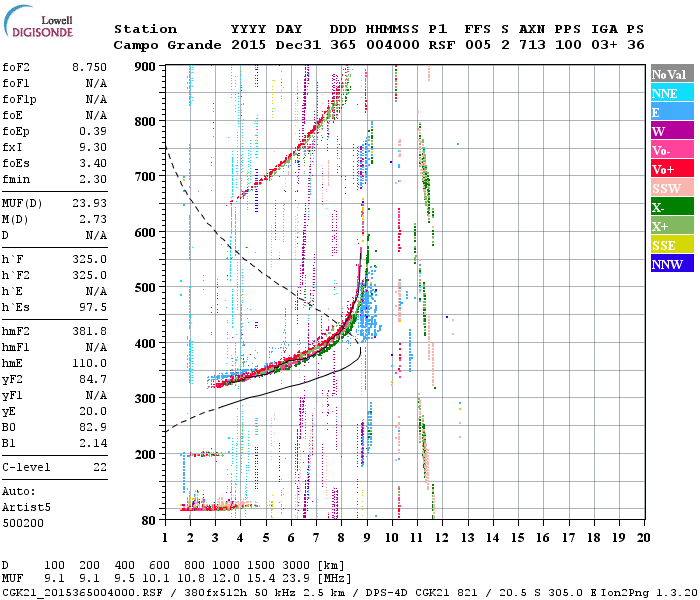Click the M(D) value 2.73
This screenshot has width=700, height=600.
[x=93, y=220]
